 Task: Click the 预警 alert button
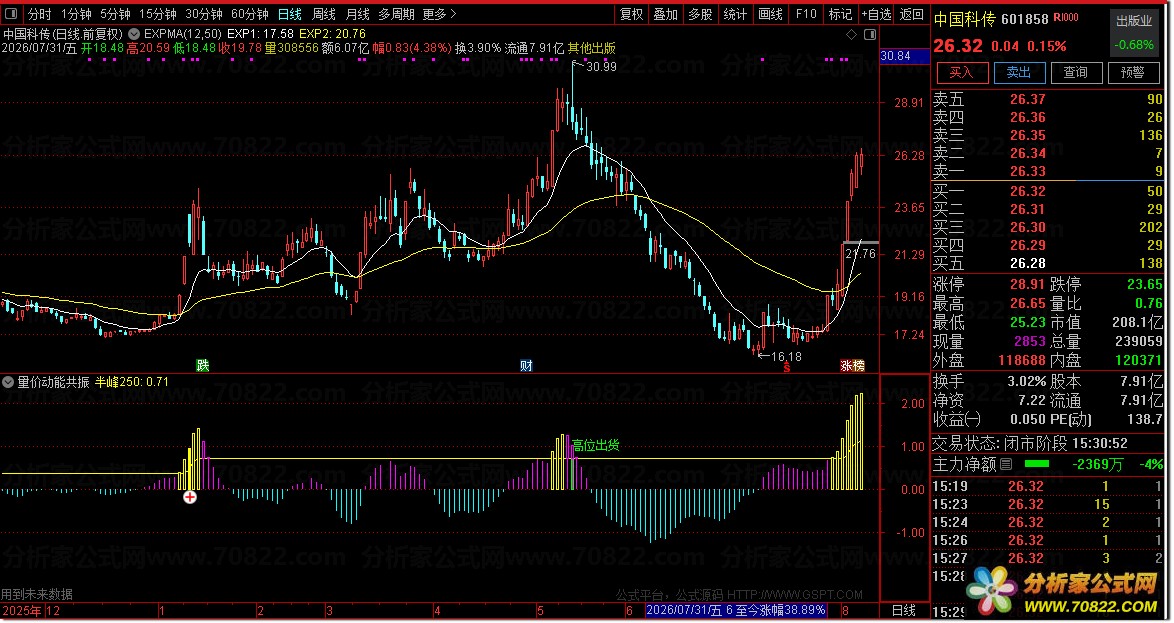coord(1132,72)
